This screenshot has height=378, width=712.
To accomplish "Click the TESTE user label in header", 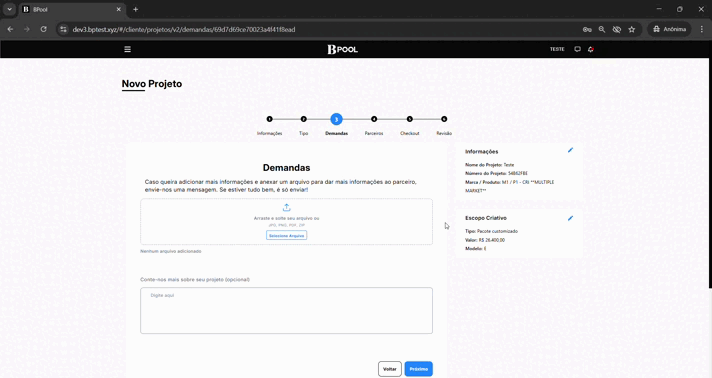I will point(557,49).
